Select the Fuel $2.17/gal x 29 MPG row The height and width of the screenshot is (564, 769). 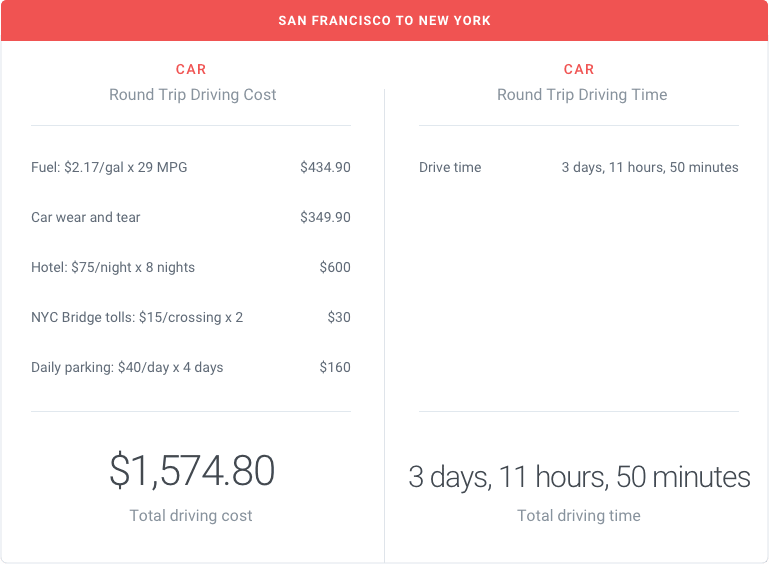(x=191, y=167)
